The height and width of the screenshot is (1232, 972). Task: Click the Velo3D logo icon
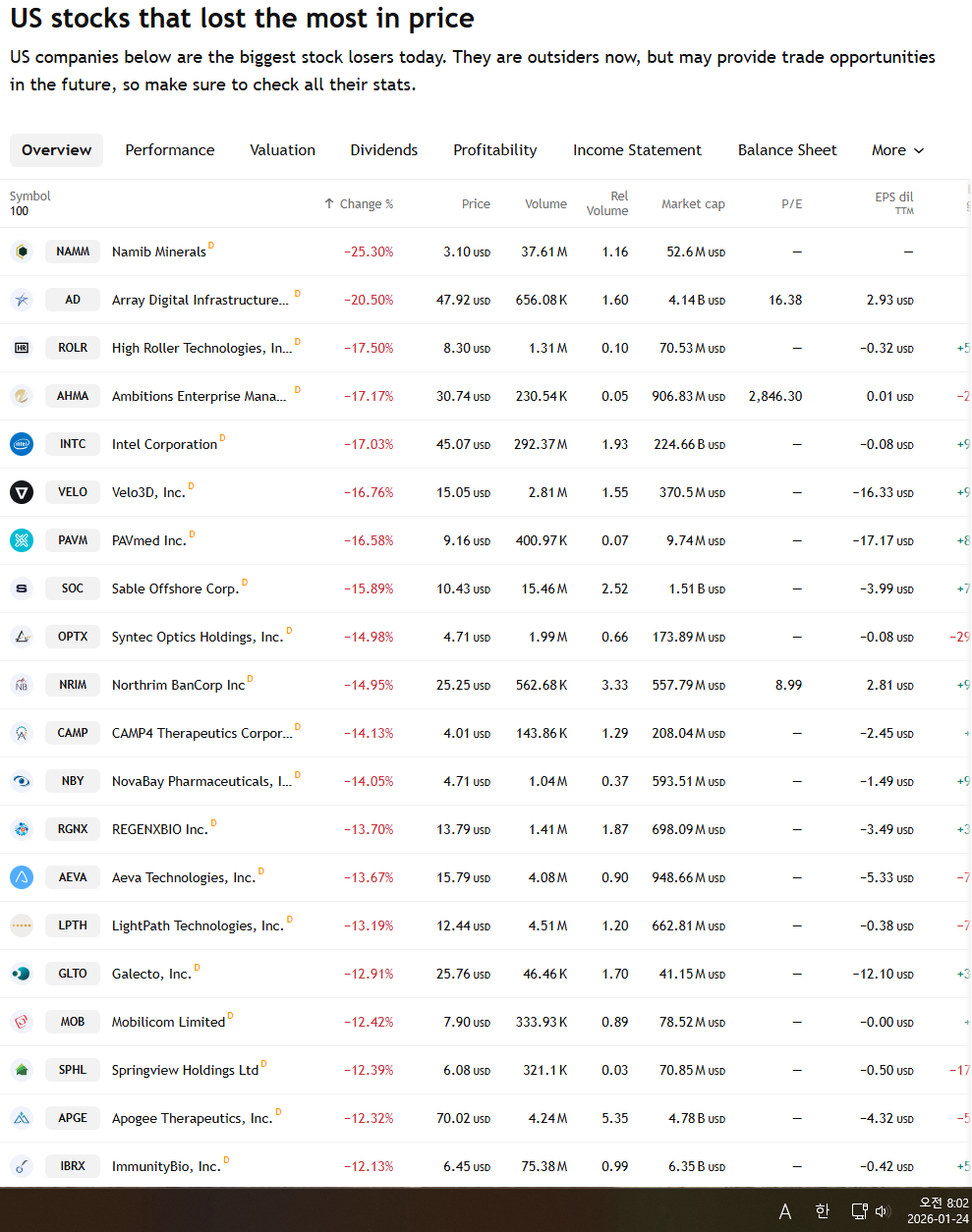22,492
